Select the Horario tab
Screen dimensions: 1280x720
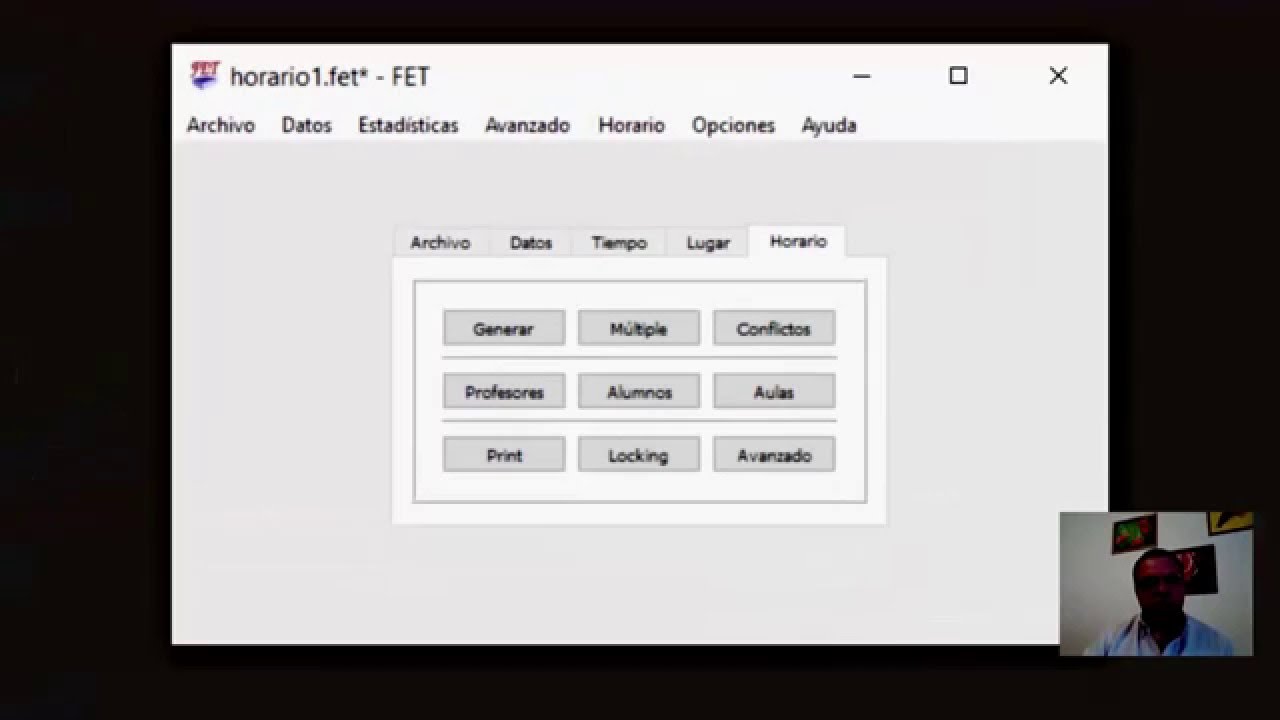click(798, 241)
